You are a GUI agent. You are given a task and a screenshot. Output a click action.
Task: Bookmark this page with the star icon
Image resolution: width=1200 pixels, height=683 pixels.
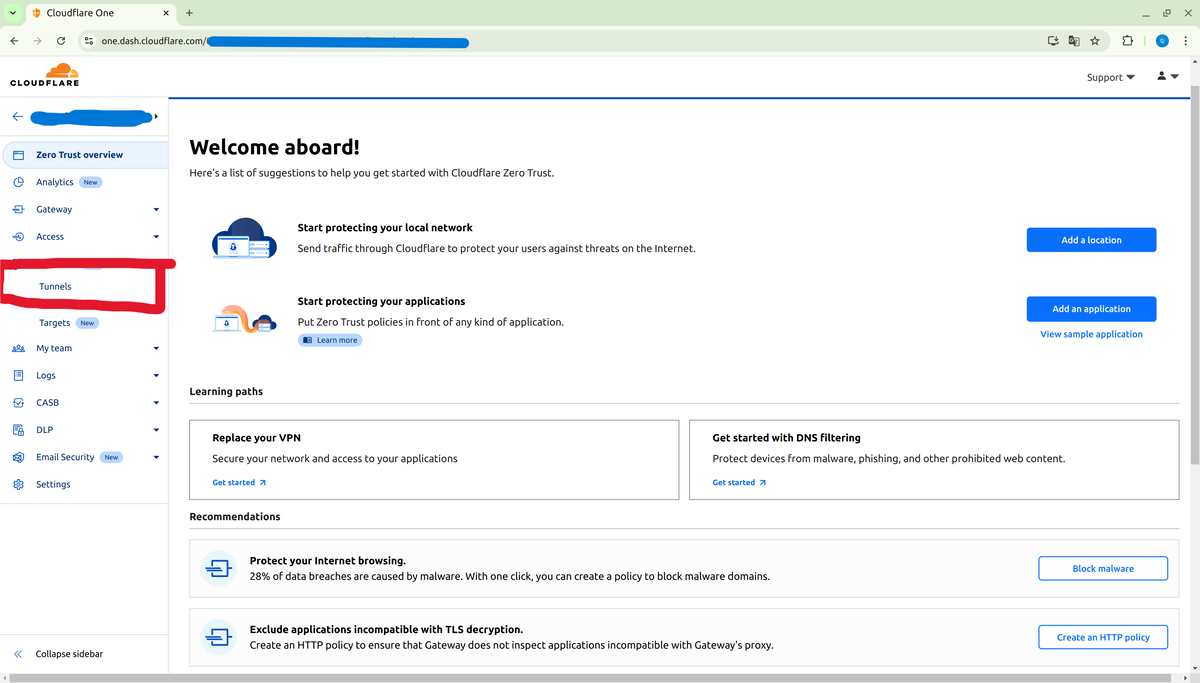(x=1095, y=41)
